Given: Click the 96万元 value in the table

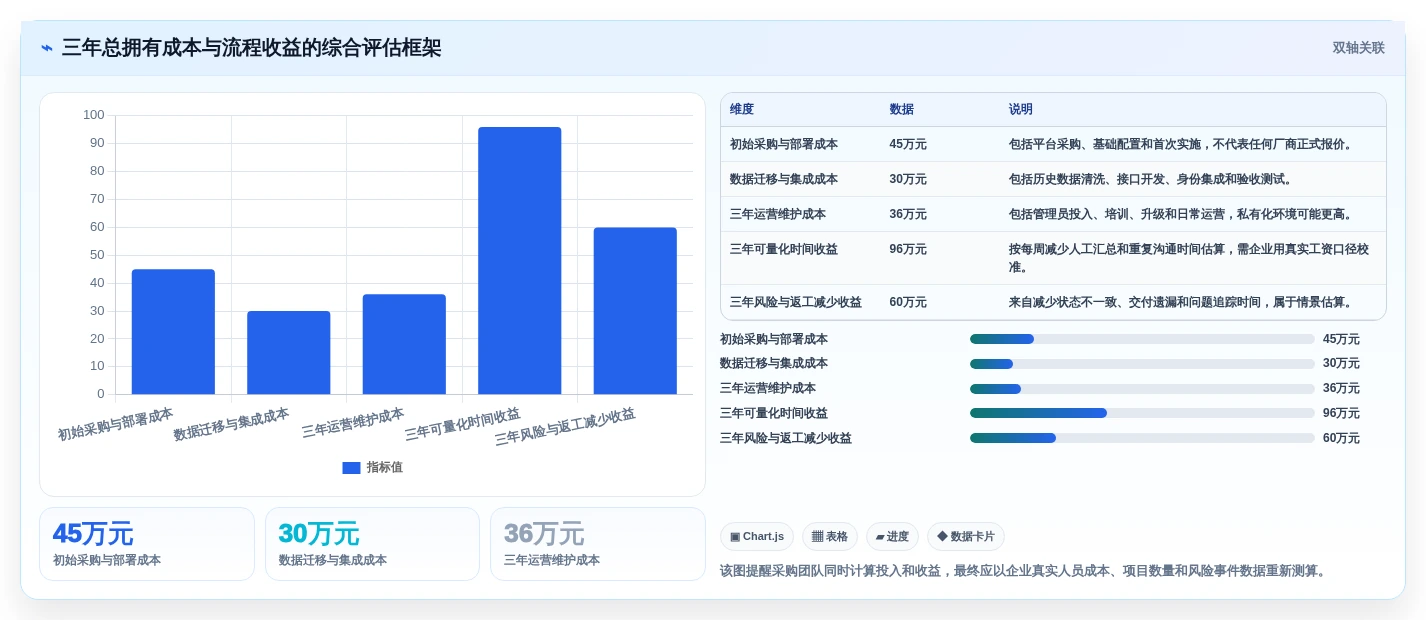Looking at the screenshot, I should click(908, 249).
